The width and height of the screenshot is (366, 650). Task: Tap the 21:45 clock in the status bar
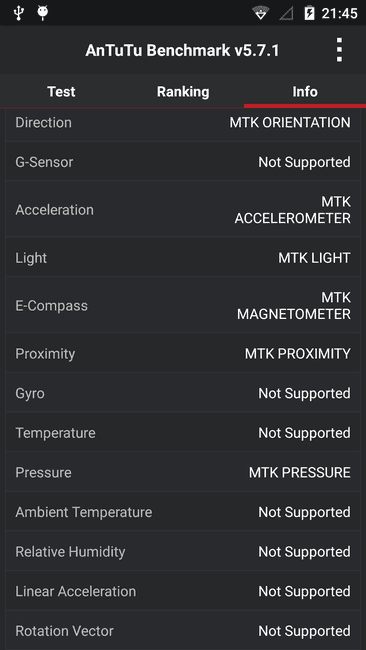coord(339,14)
